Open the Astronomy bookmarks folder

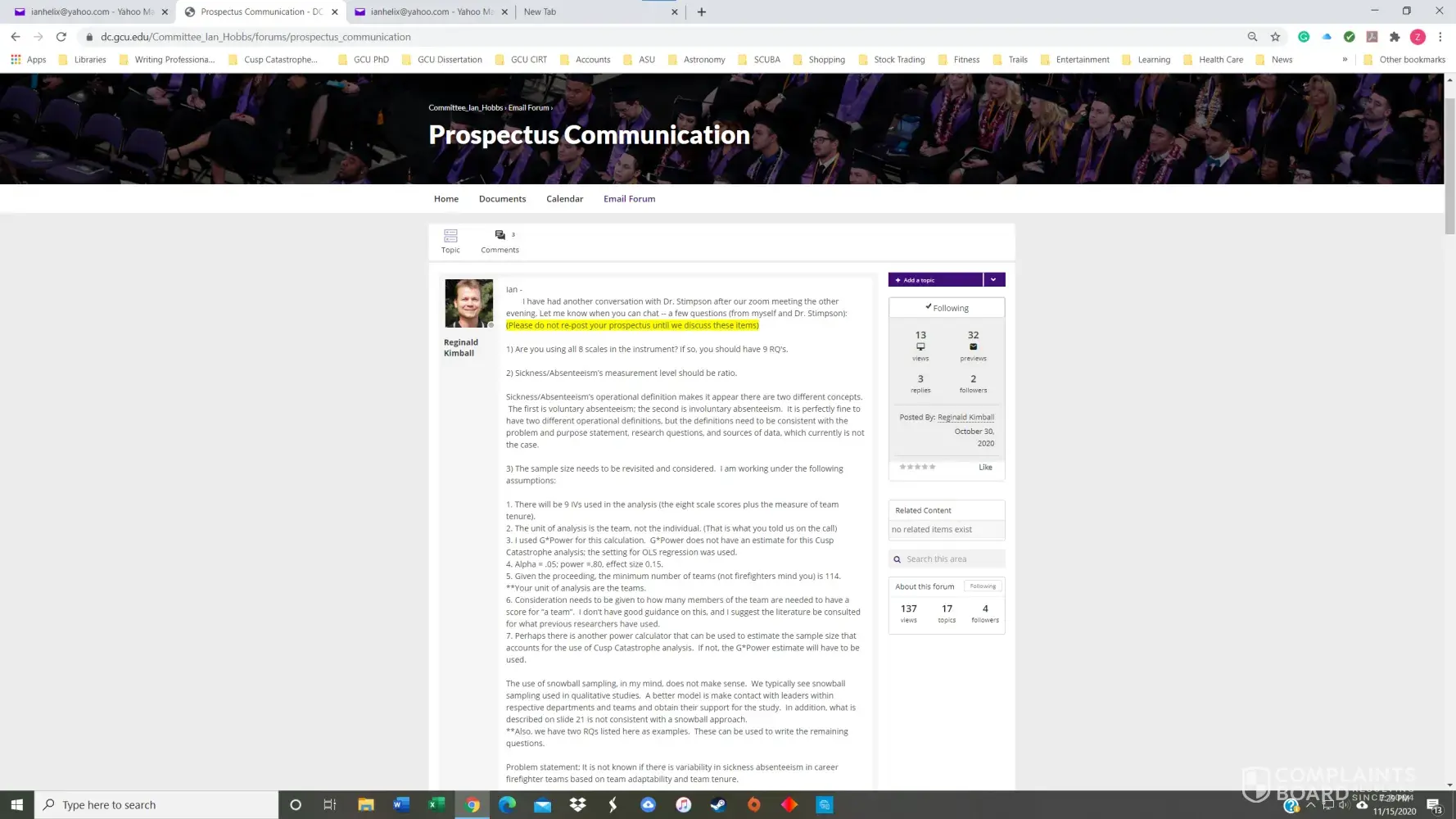click(x=697, y=60)
